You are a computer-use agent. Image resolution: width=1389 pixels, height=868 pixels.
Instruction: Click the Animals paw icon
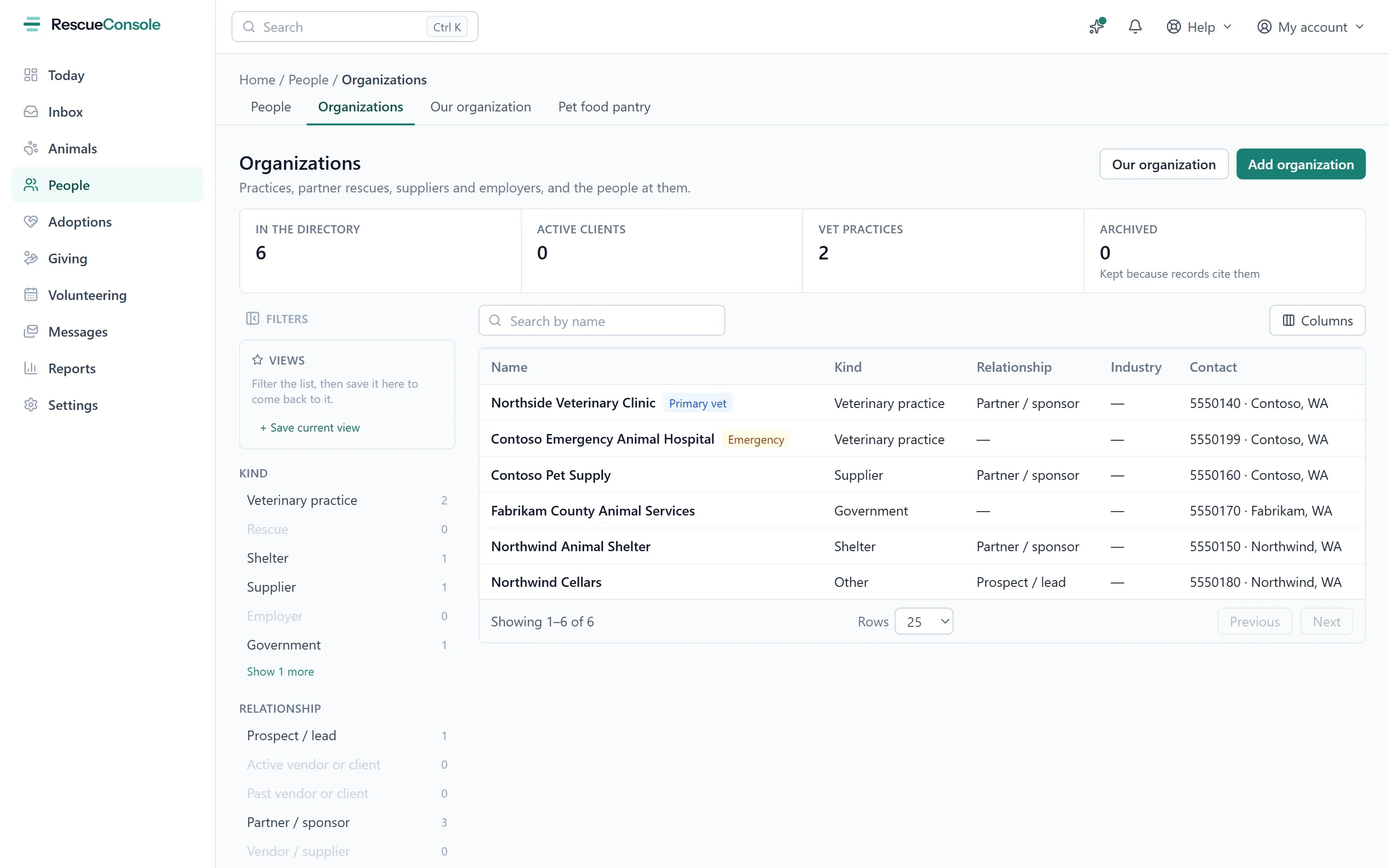(31, 149)
